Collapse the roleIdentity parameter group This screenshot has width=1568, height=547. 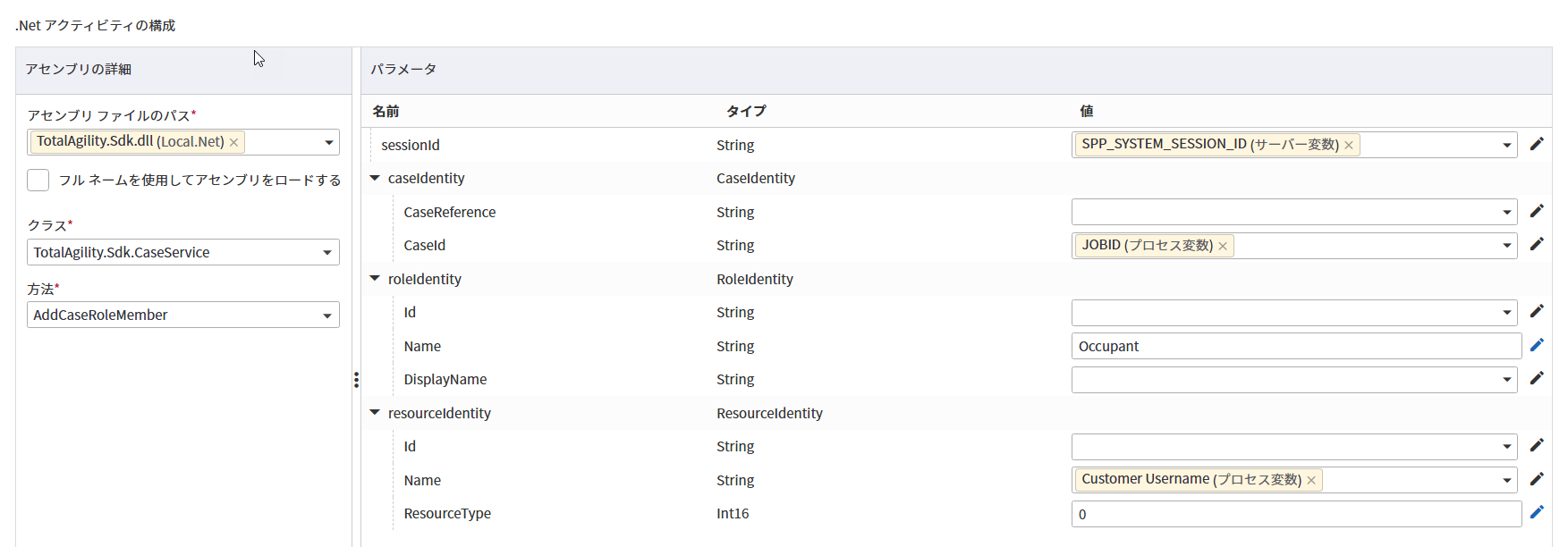375,279
